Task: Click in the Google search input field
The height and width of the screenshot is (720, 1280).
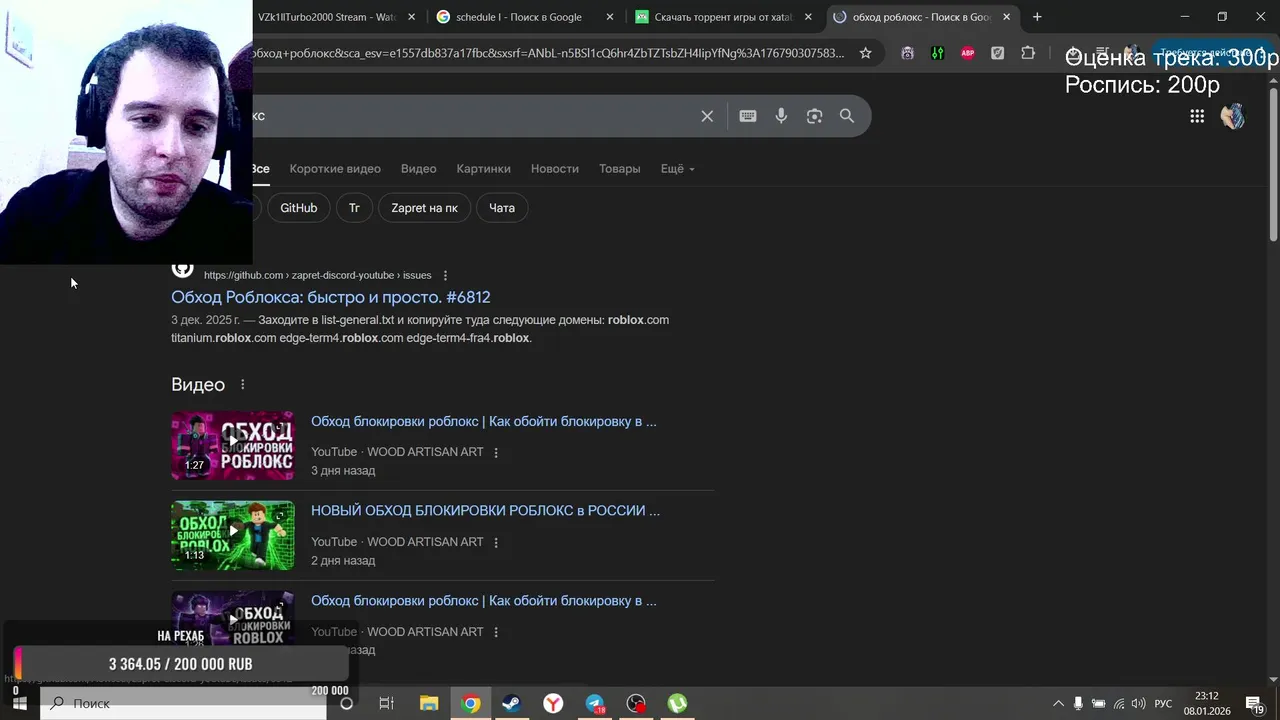Action: (x=470, y=116)
